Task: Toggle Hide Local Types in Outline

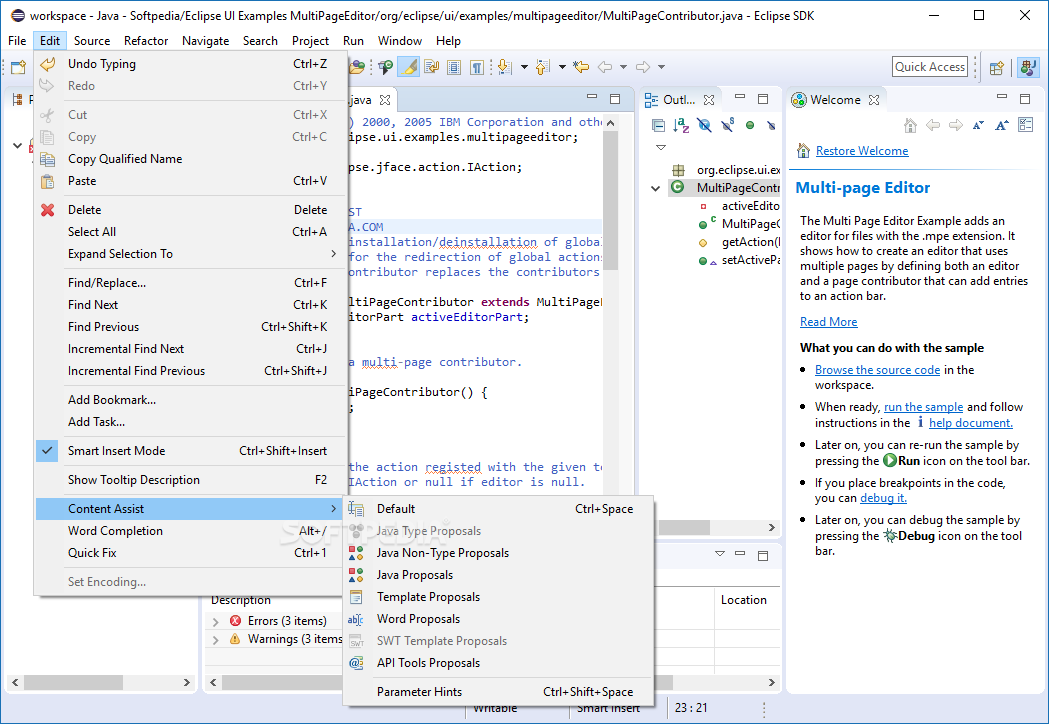Action: coord(771,125)
